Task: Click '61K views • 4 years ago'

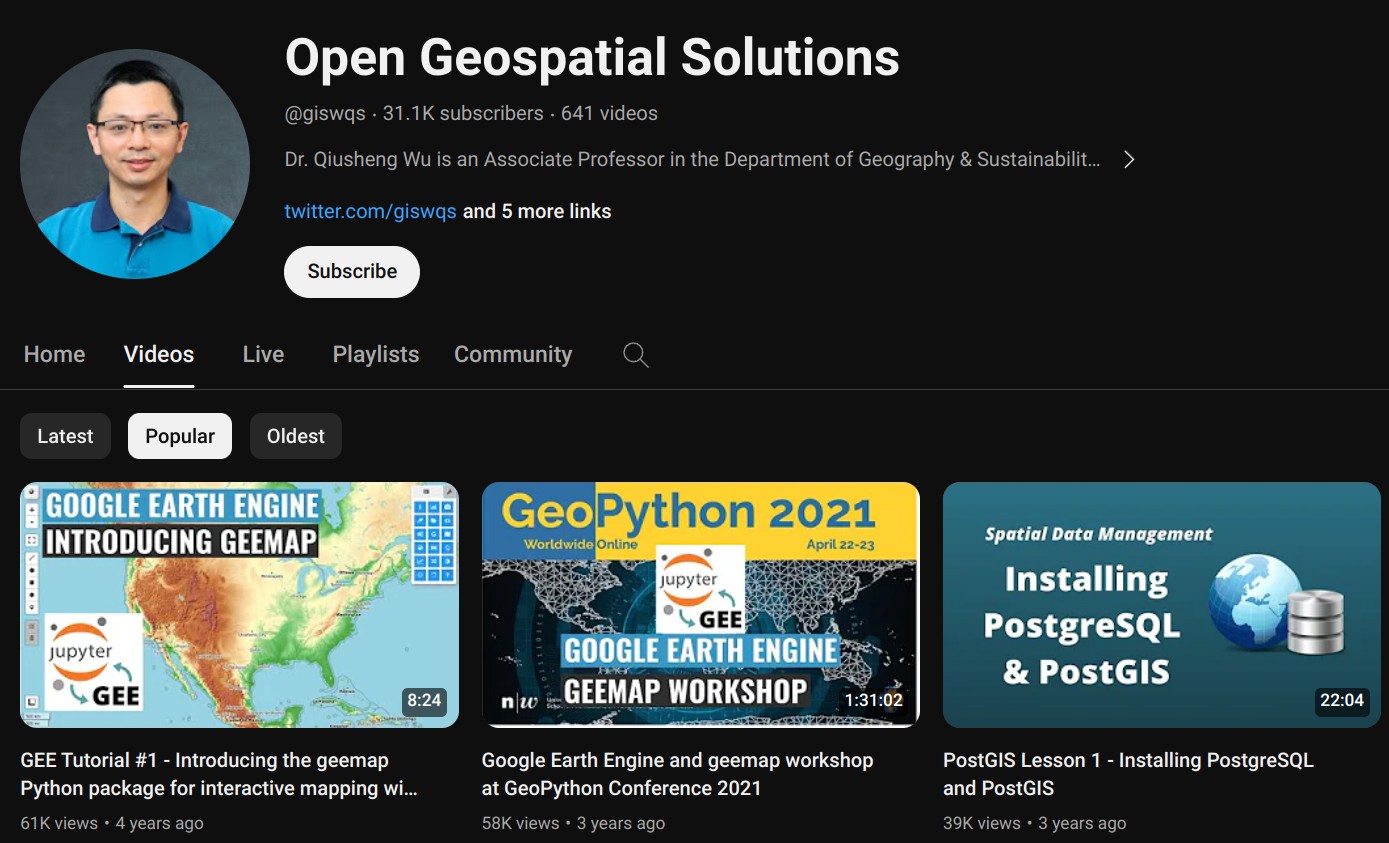Action: pos(112,823)
